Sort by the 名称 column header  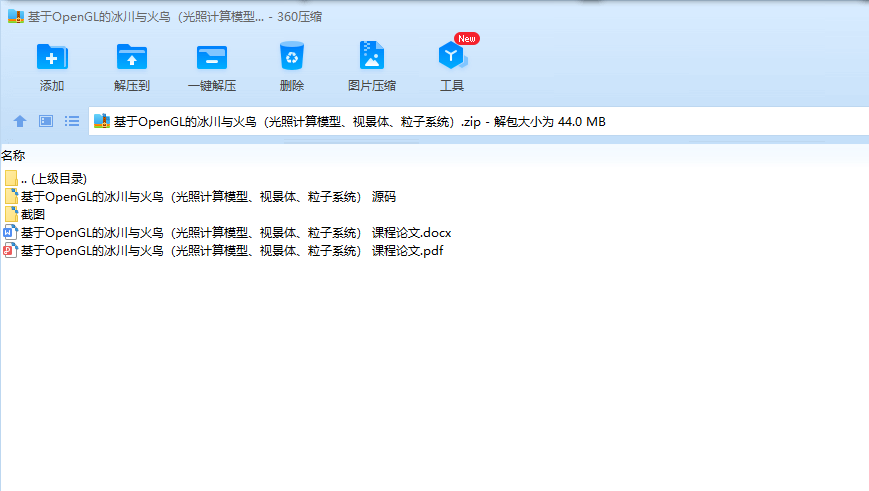point(13,156)
